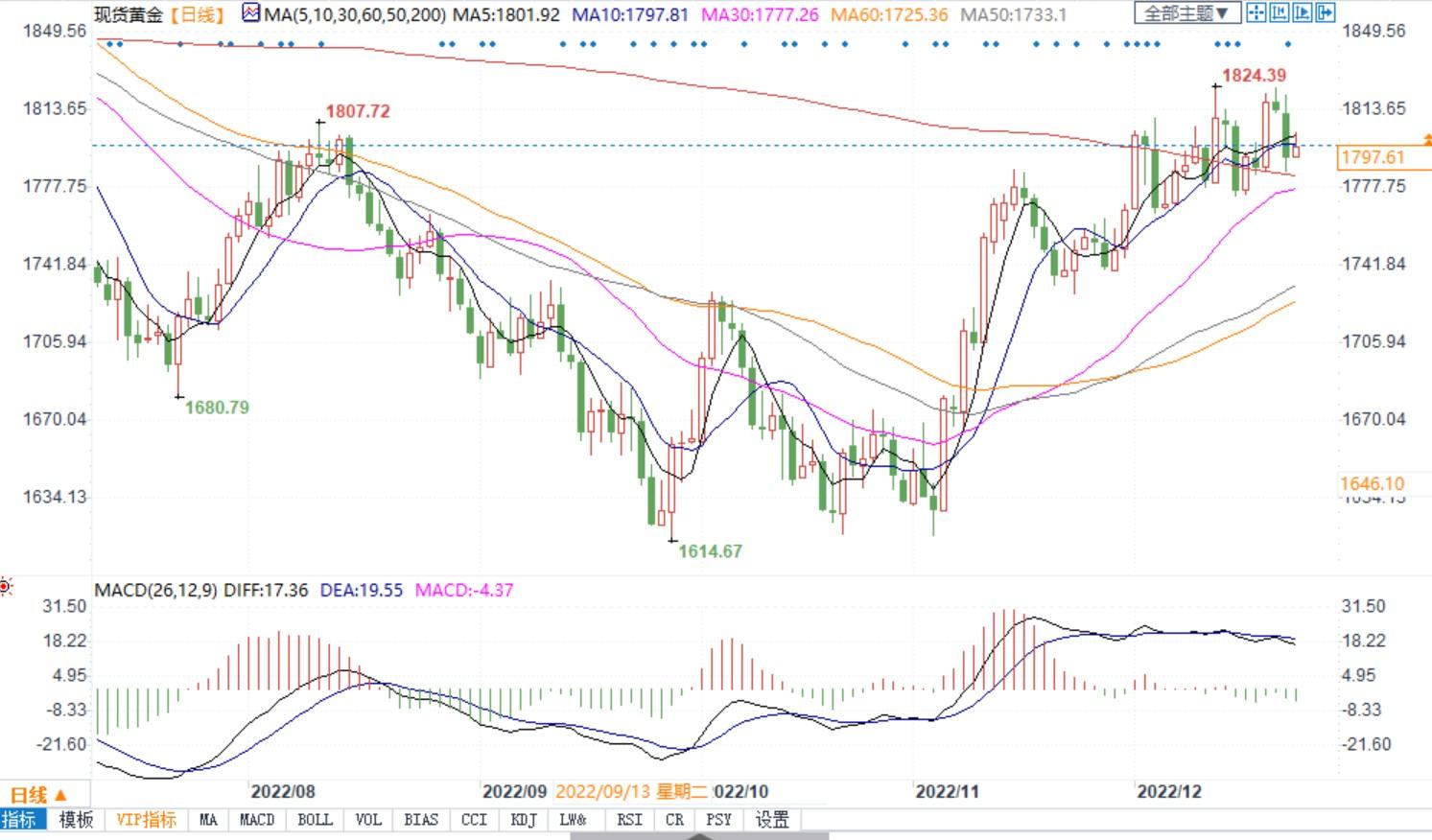Select the VIP指标 tab
Viewport: 1432px width, 840px height.
[x=146, y=820]
